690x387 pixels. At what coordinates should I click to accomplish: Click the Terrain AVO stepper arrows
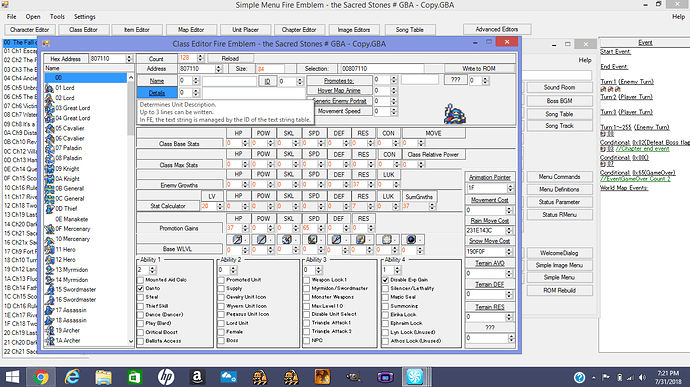click(510, 273)
